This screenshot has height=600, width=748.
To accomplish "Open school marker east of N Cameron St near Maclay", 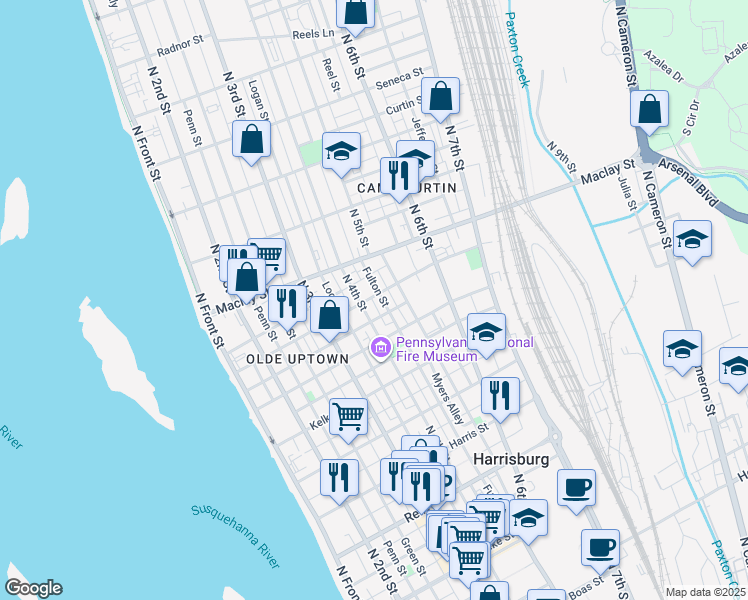I will click(x=692, y=241).
